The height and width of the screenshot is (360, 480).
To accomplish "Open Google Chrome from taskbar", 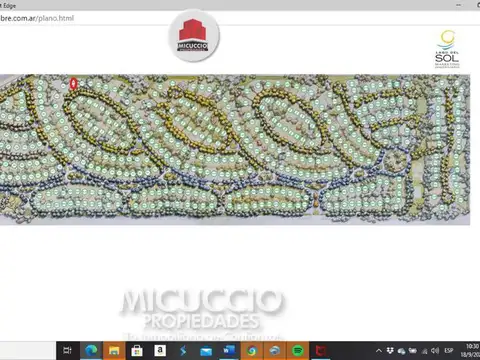I will [252, 350].
